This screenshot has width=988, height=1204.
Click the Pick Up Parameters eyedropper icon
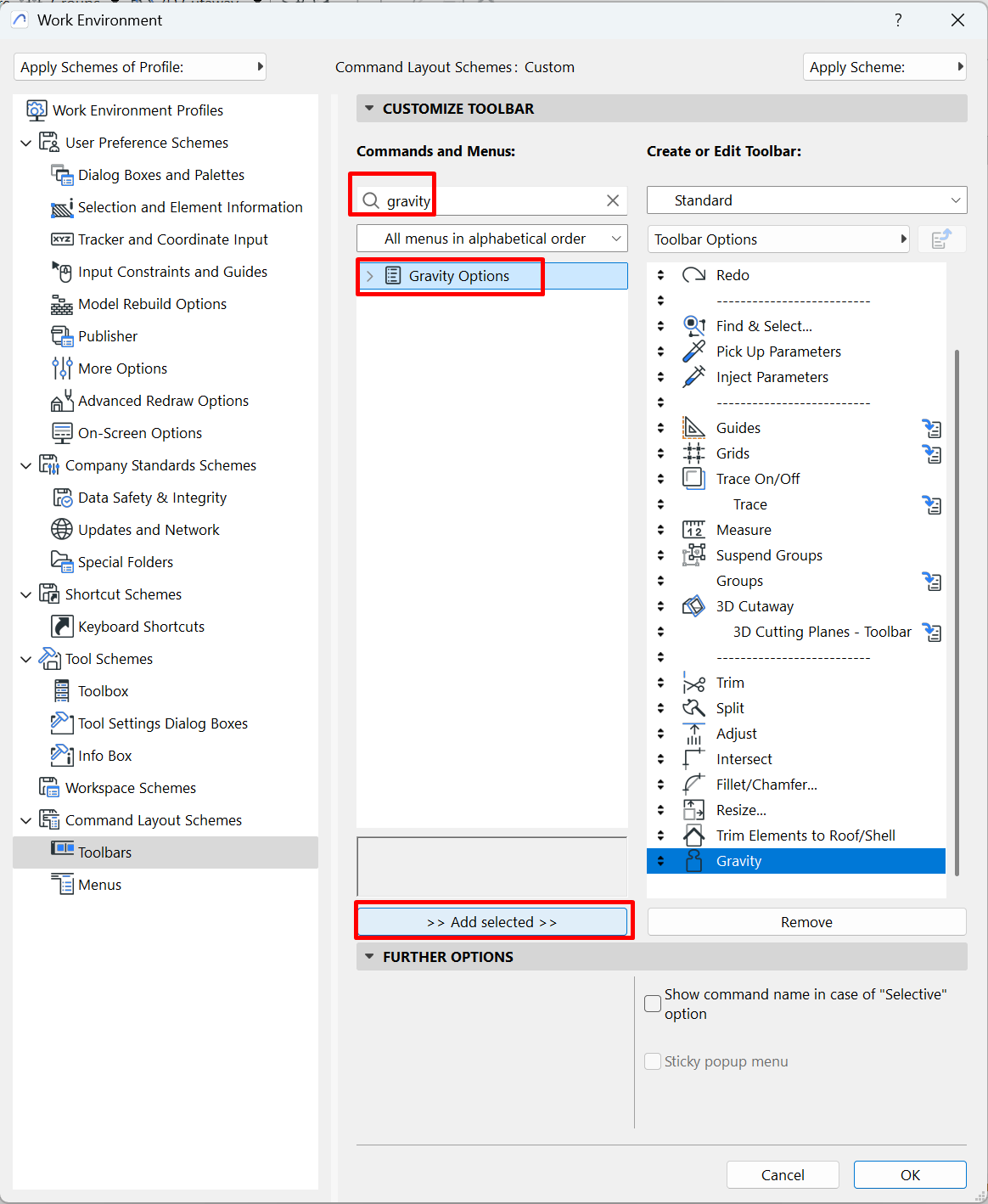click(x=693, y=352)
